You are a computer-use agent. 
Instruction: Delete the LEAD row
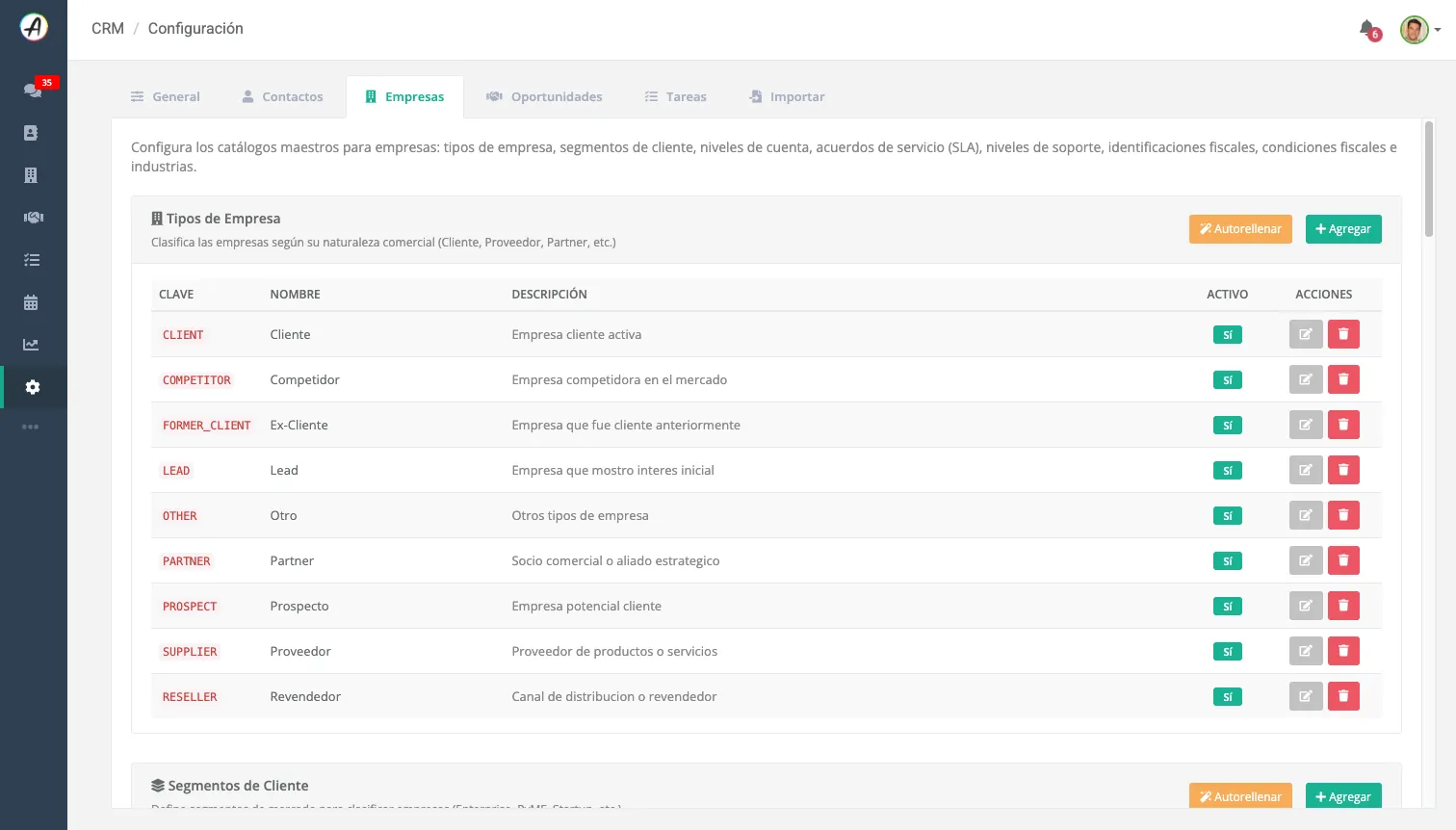click(1343, 470)
